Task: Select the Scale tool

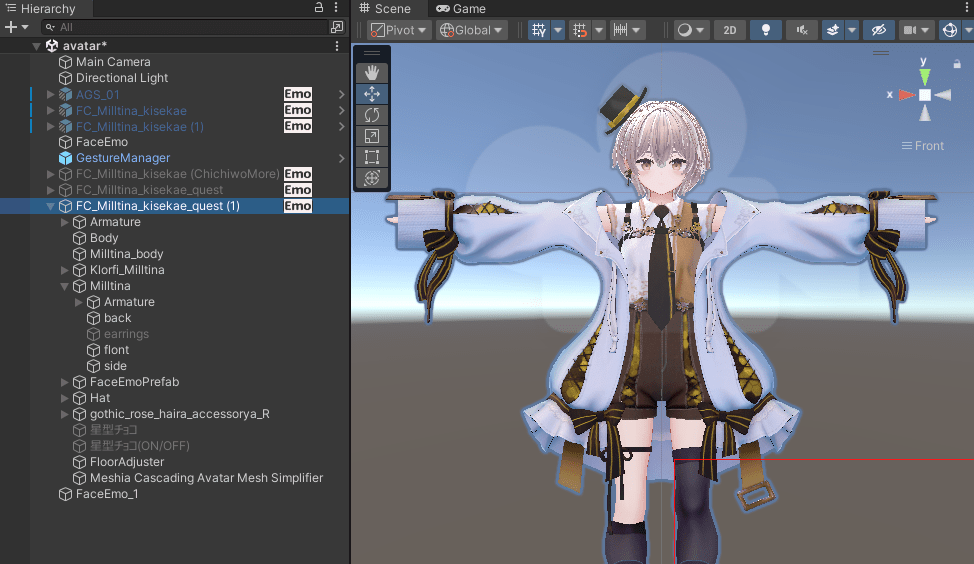Action: click(371, 136)
